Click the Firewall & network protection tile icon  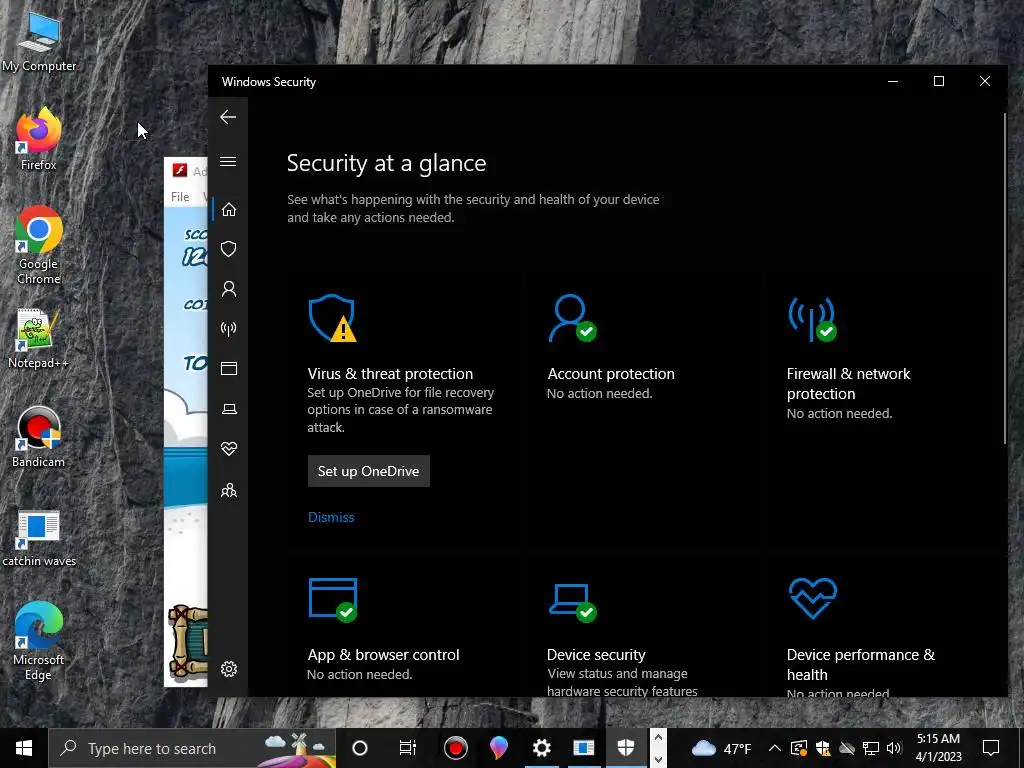pos(812,319)
